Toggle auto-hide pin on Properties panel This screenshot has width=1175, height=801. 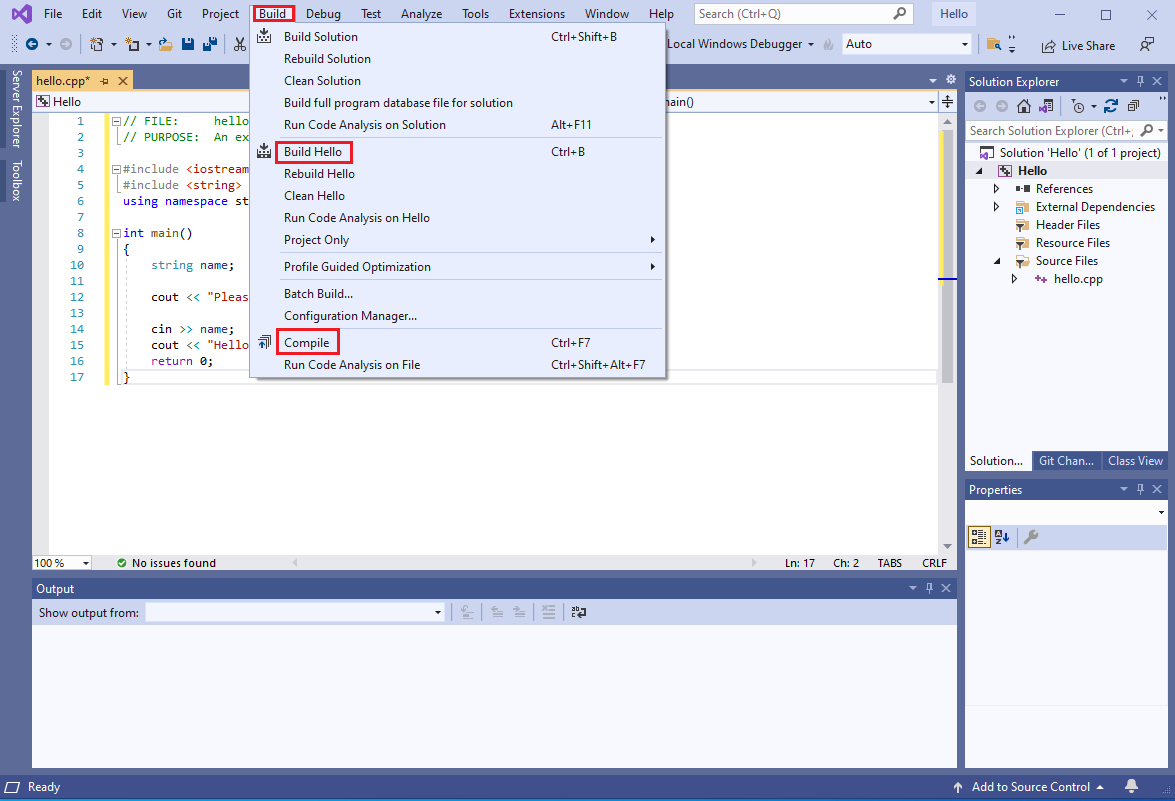click(1140, 489)
